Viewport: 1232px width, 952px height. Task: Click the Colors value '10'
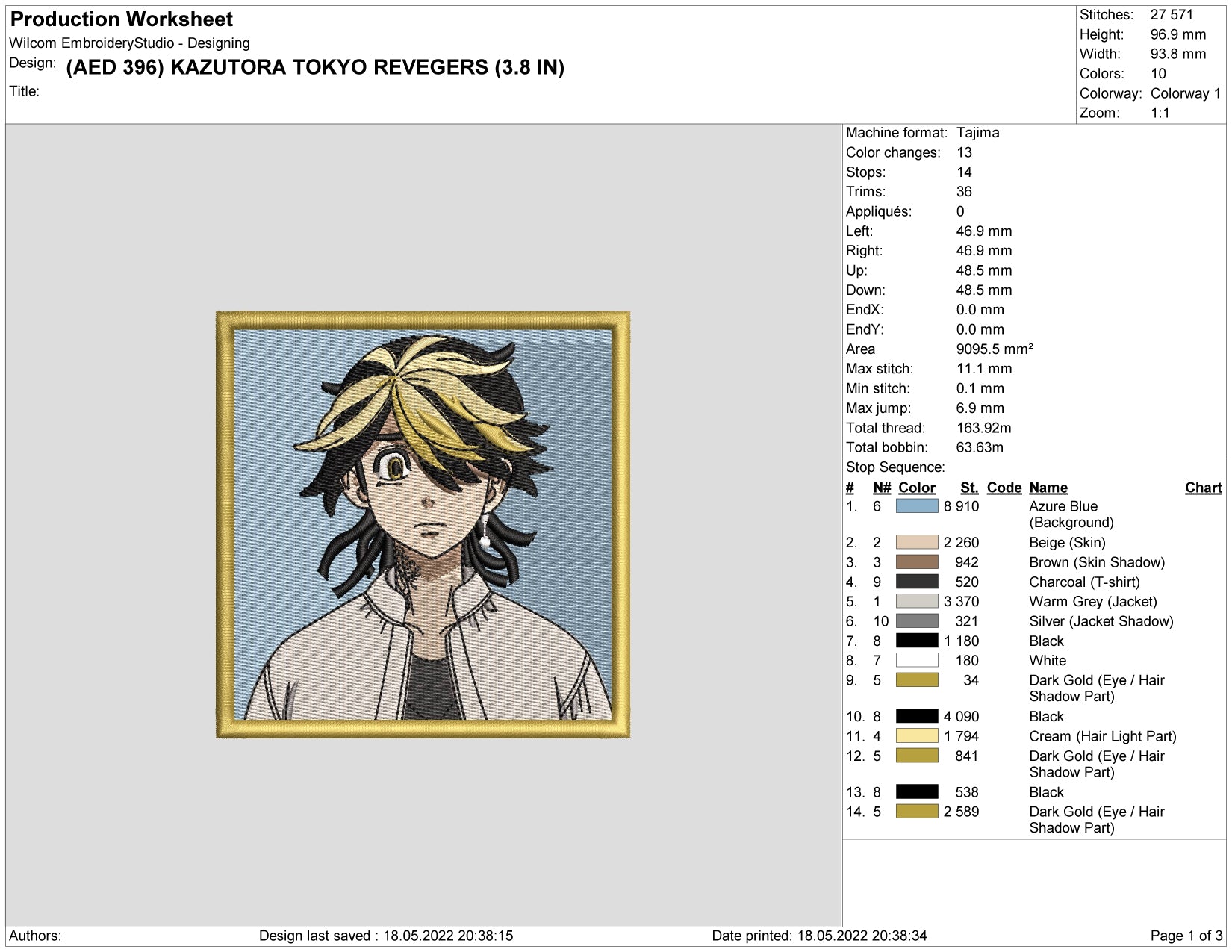pos(1158,74)
